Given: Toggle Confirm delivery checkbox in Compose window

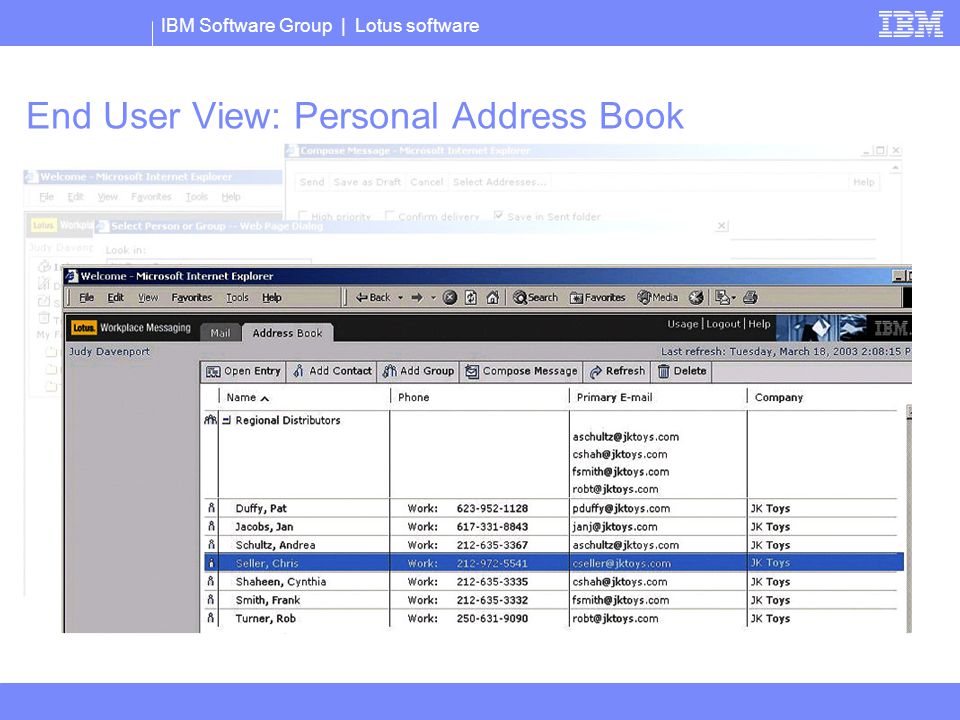Looking at the screenshot, I should (x=389, y=216).
